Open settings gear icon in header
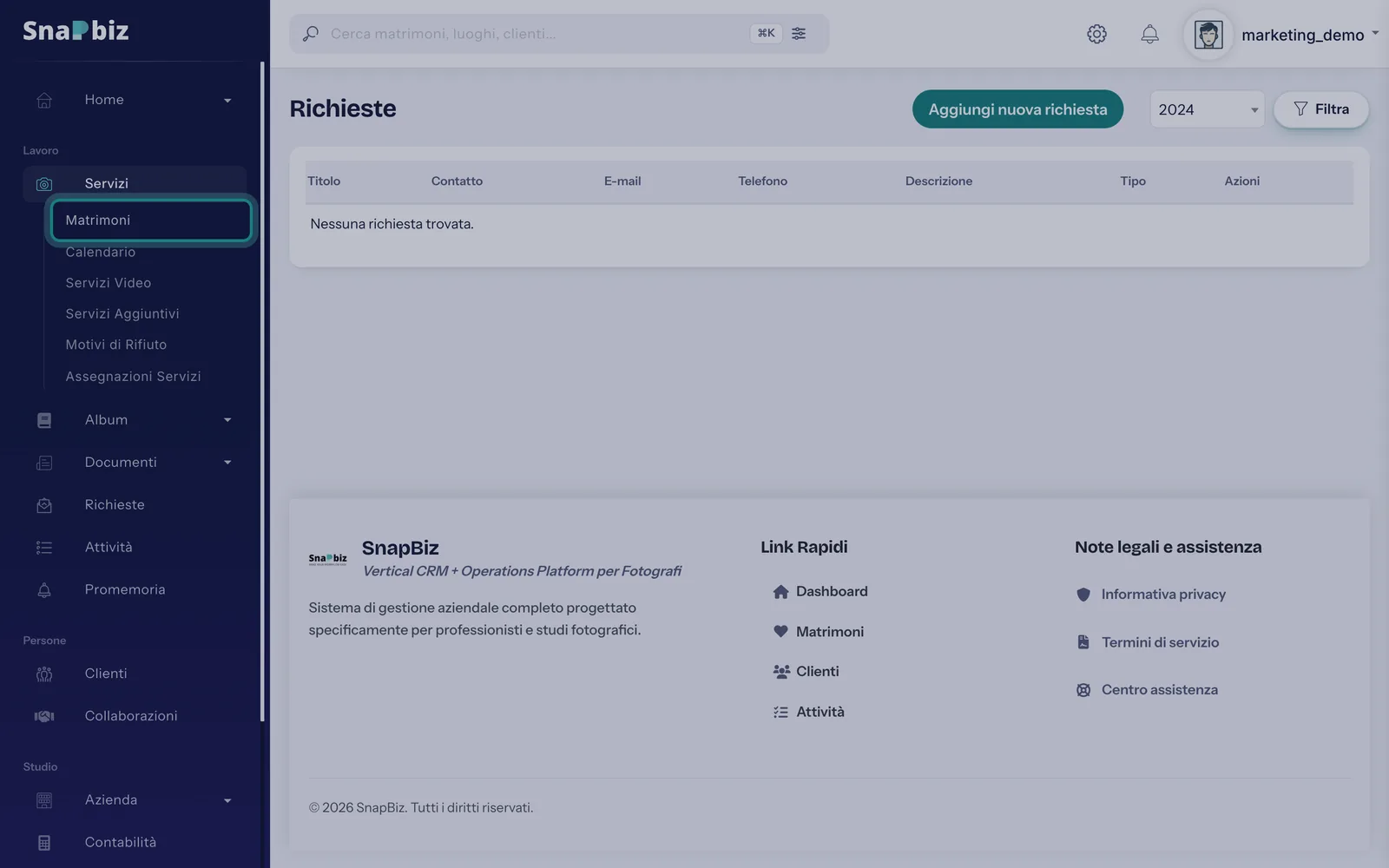The height and width of the screenshot is (868, 1389). tap(1096, 34)
